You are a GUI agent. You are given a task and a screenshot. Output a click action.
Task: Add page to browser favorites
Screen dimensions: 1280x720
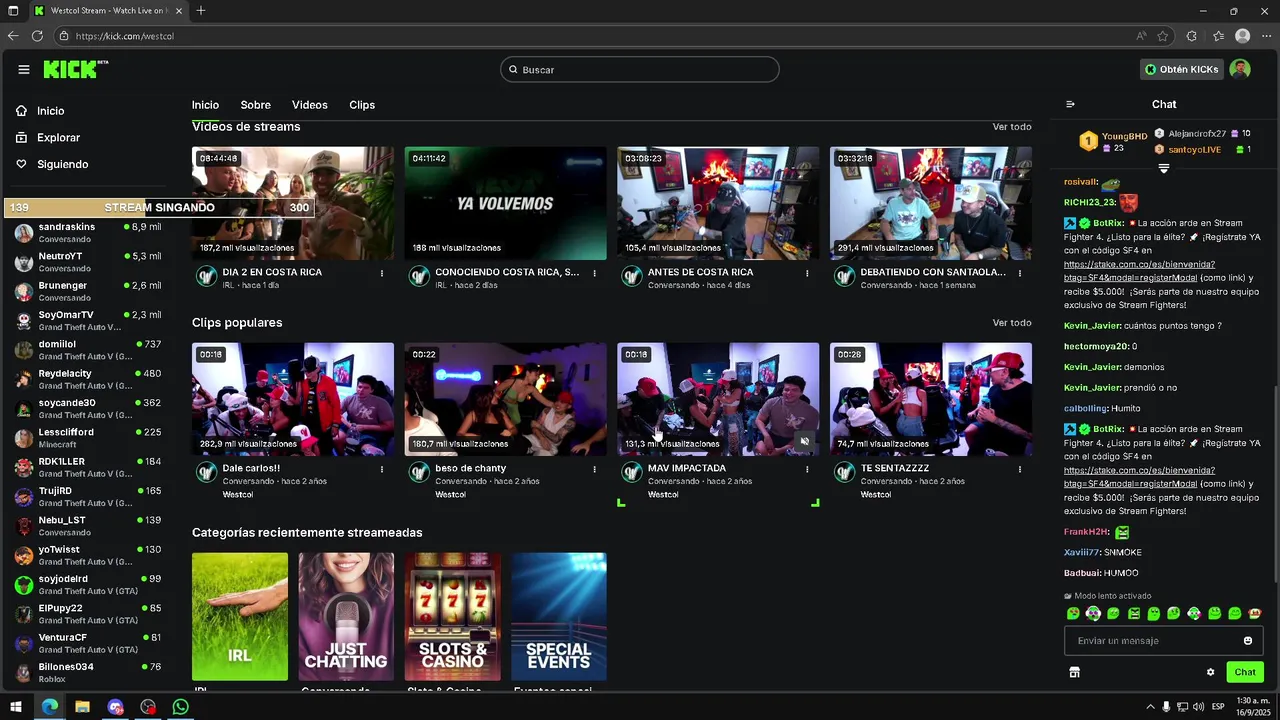1163,35
